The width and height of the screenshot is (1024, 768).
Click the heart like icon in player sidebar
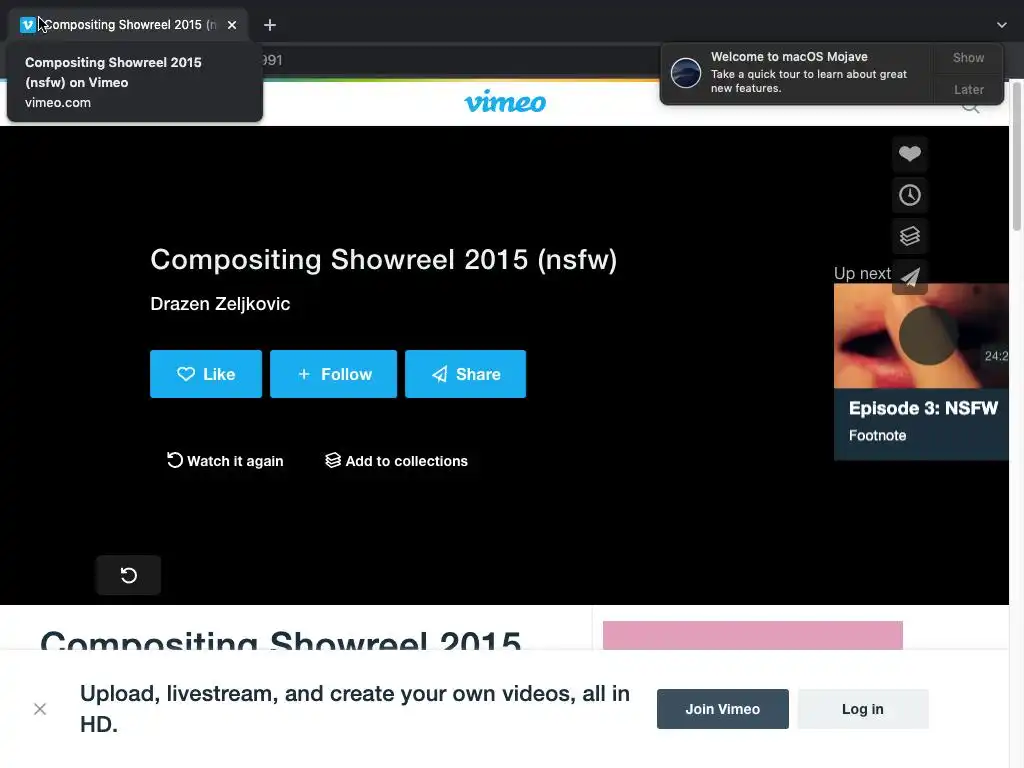910,154
